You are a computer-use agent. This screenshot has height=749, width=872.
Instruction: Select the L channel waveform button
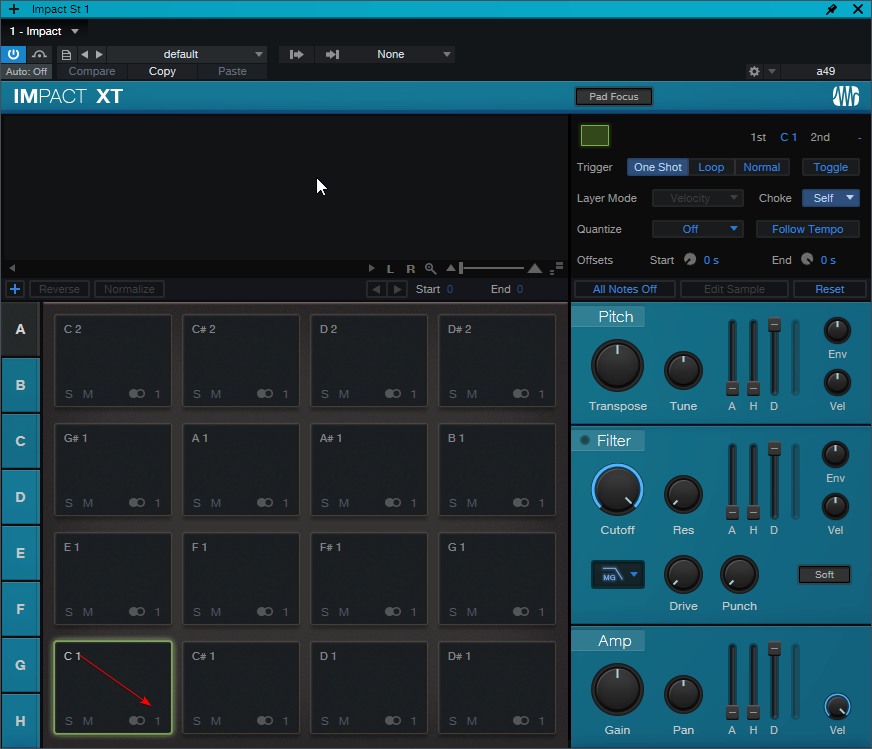(x=390, y=269)
